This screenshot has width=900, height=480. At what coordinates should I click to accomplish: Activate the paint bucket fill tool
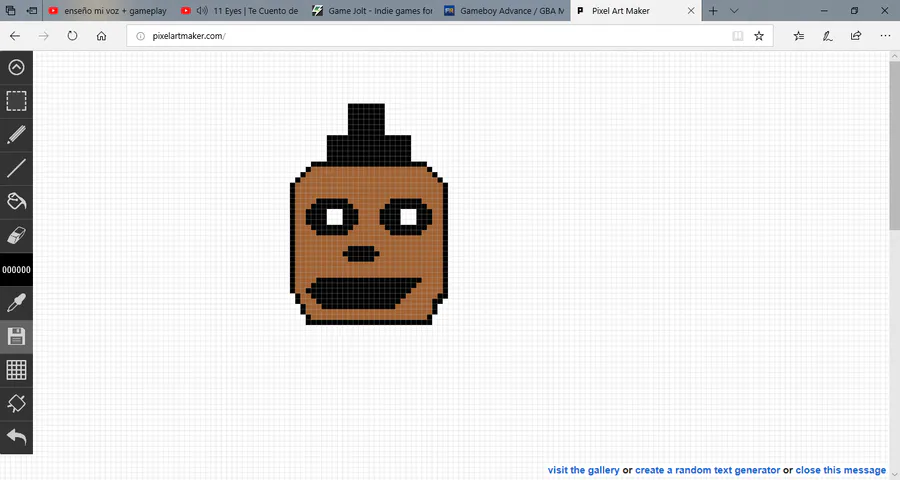tap(16, 202)
